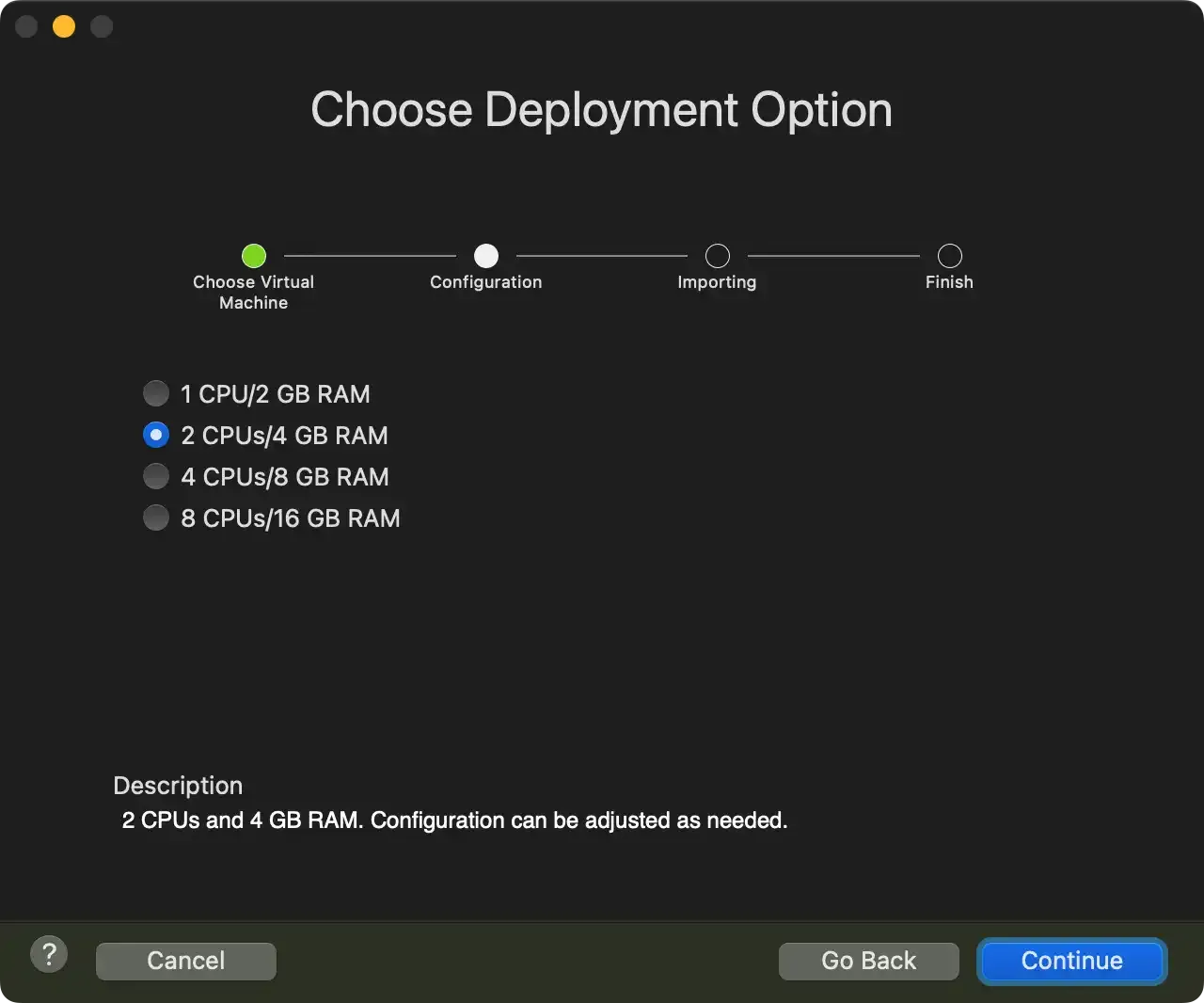Cancel the import wizard
Viewport: 1204px width, 1003px height.
[186, 961]
